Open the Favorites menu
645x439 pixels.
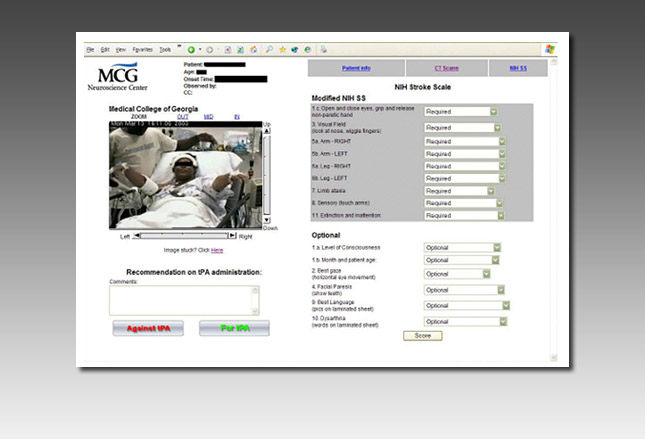point(141,48)
